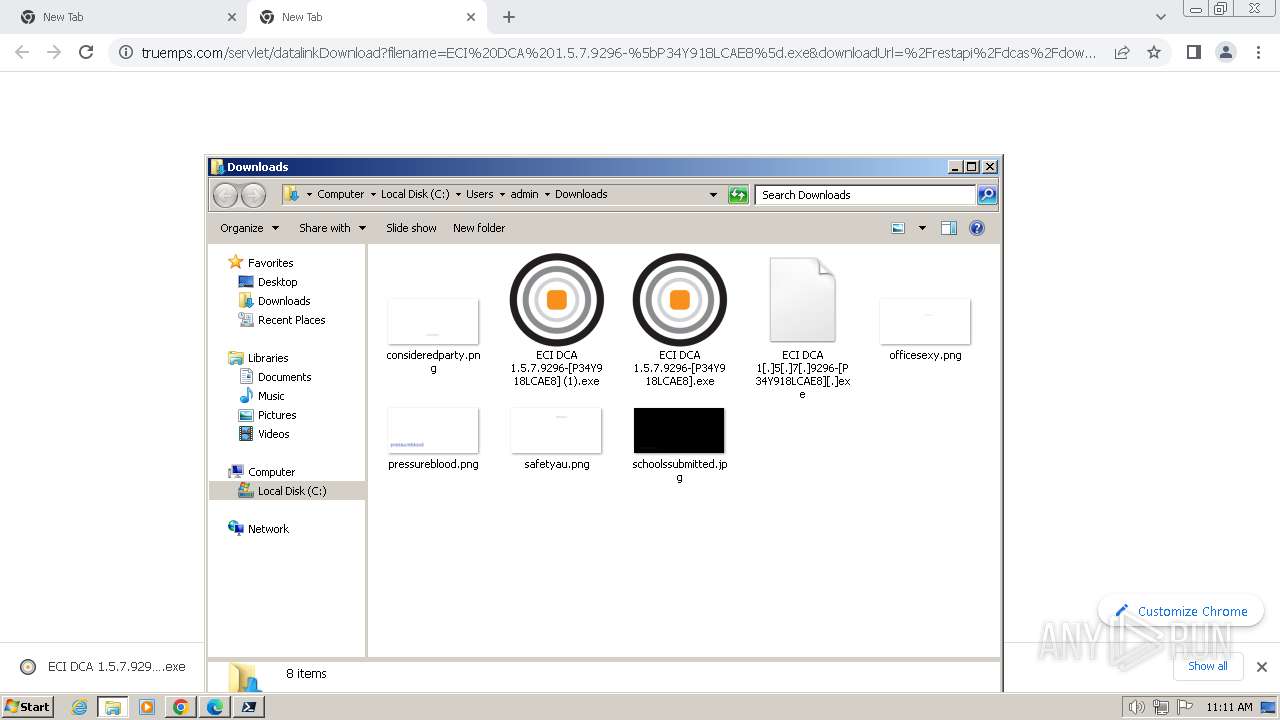
Task: Click the volume speaker tray icon
Action: 1136,706
